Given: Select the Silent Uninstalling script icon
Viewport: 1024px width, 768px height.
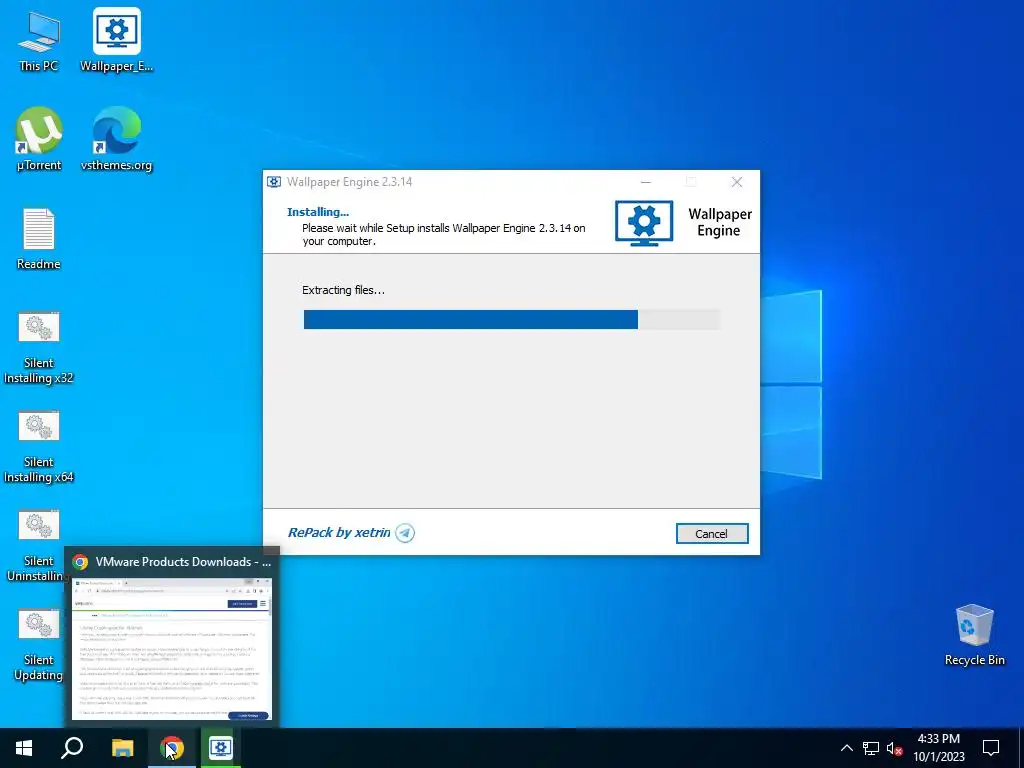Looking at the screenshot, I should 39,546.
